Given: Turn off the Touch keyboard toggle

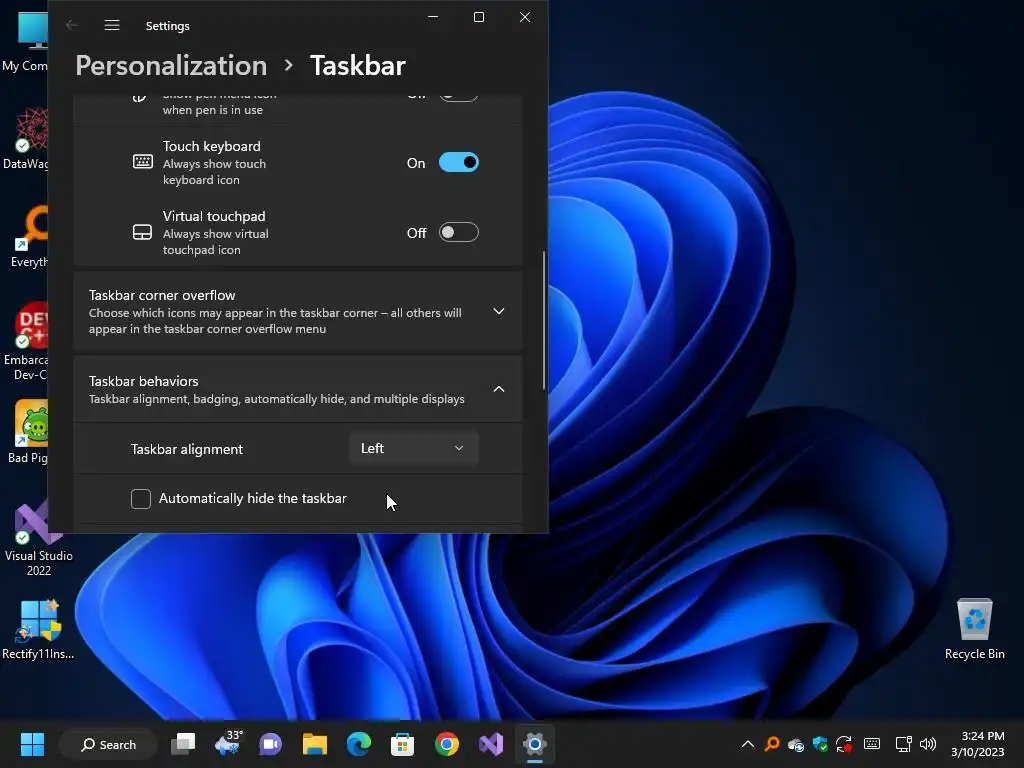Looking at the screenshot, I should (x=458, y=163).
